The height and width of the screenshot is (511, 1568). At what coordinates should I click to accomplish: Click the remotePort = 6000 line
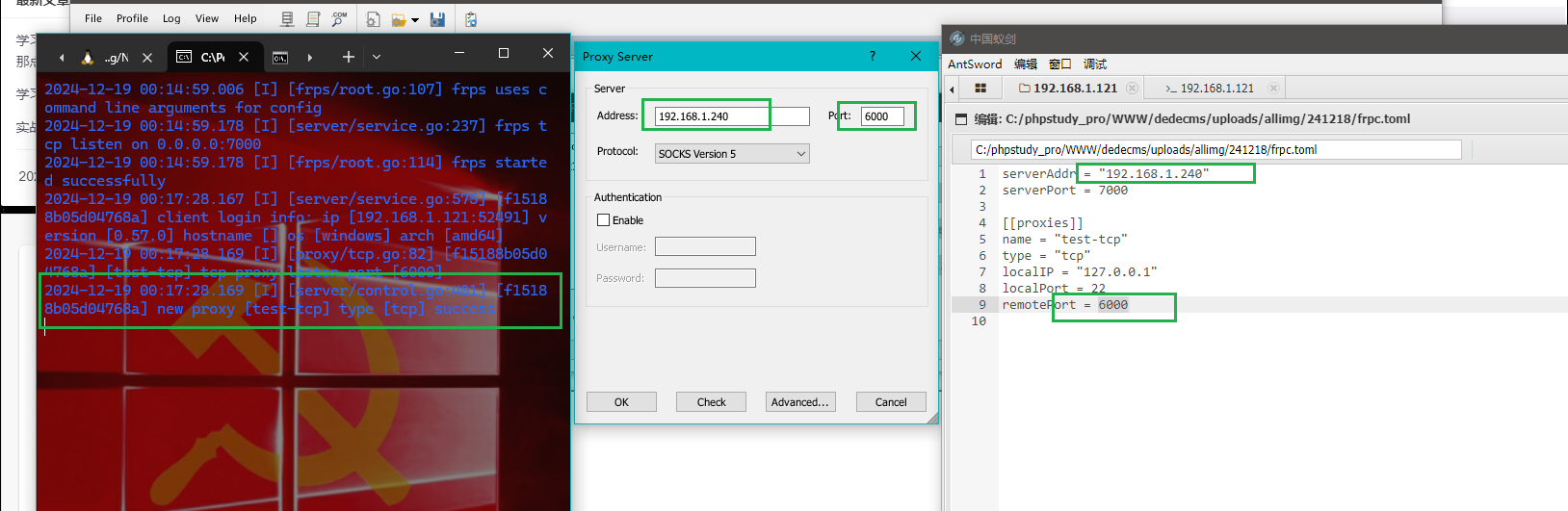(x=1064, y=305)
